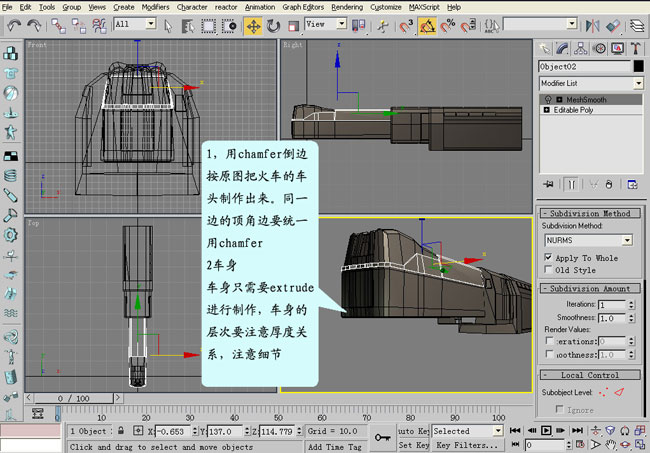This screenshot has width=650, height=453.
Task: Click the Iterations spinner arrows
Action: (x=631, y=305)
